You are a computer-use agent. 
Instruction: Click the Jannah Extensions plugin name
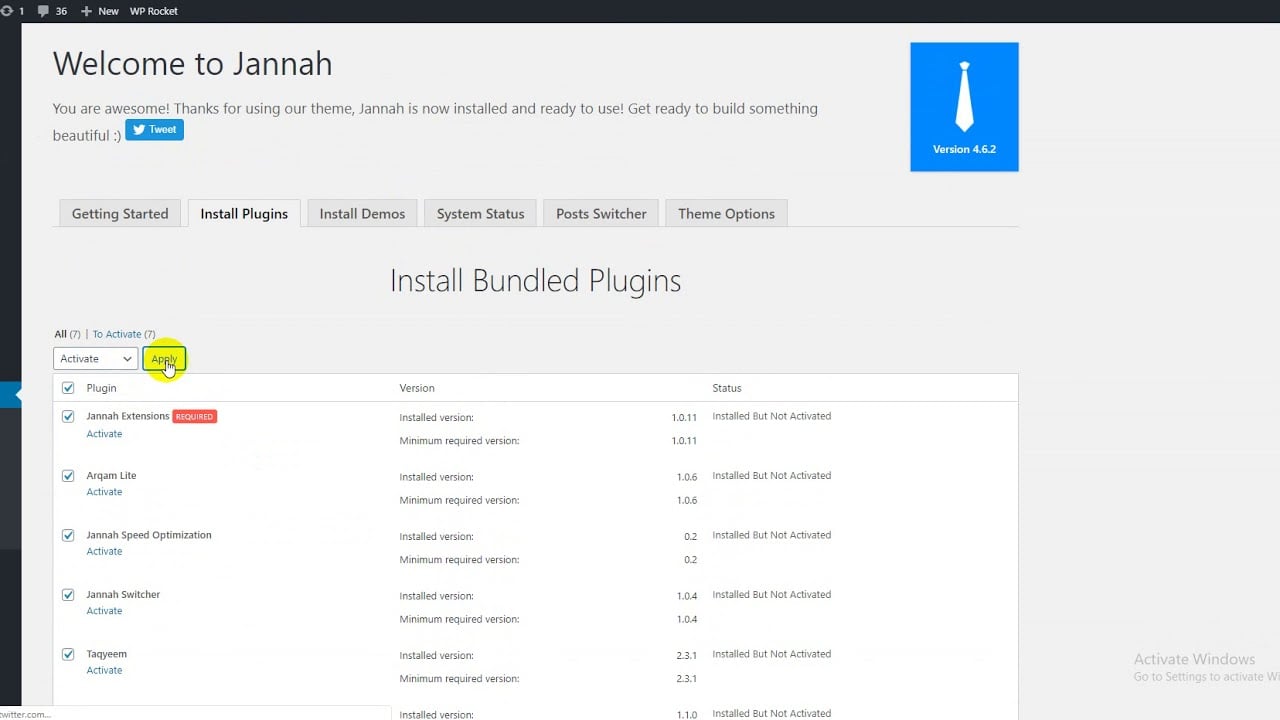tap(128, 416)
